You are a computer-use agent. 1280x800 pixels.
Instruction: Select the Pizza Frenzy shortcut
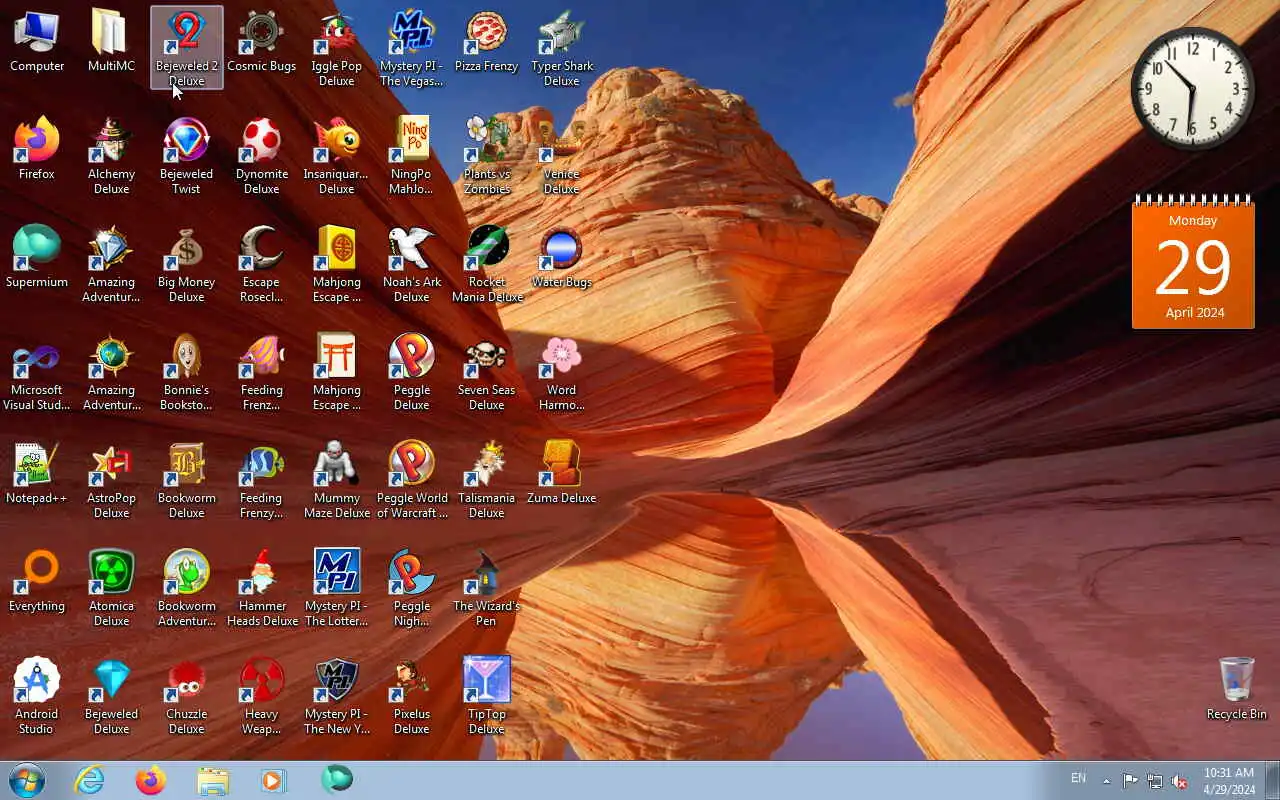486,42
